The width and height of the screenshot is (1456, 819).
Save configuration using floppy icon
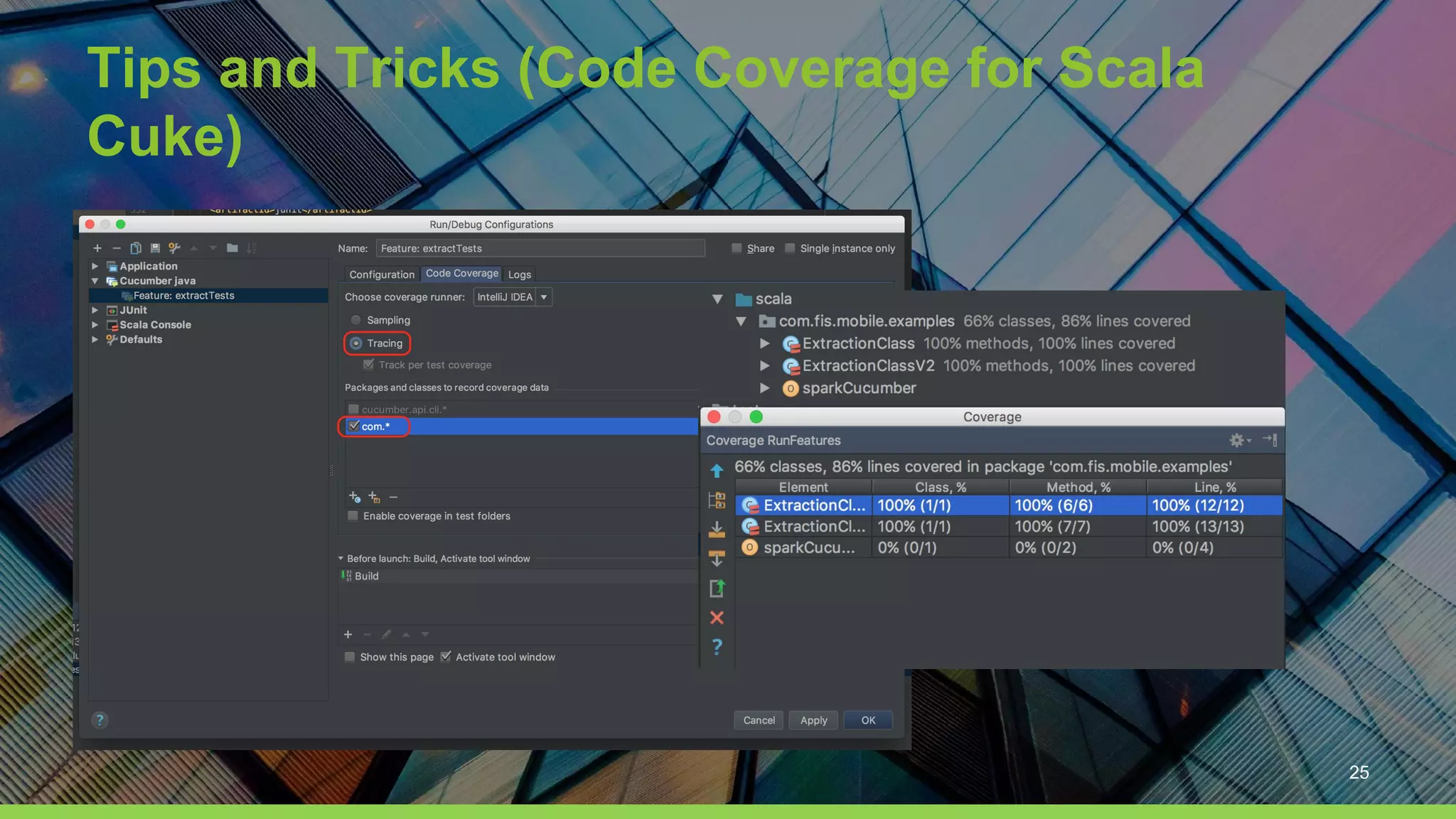pos(155,248)
